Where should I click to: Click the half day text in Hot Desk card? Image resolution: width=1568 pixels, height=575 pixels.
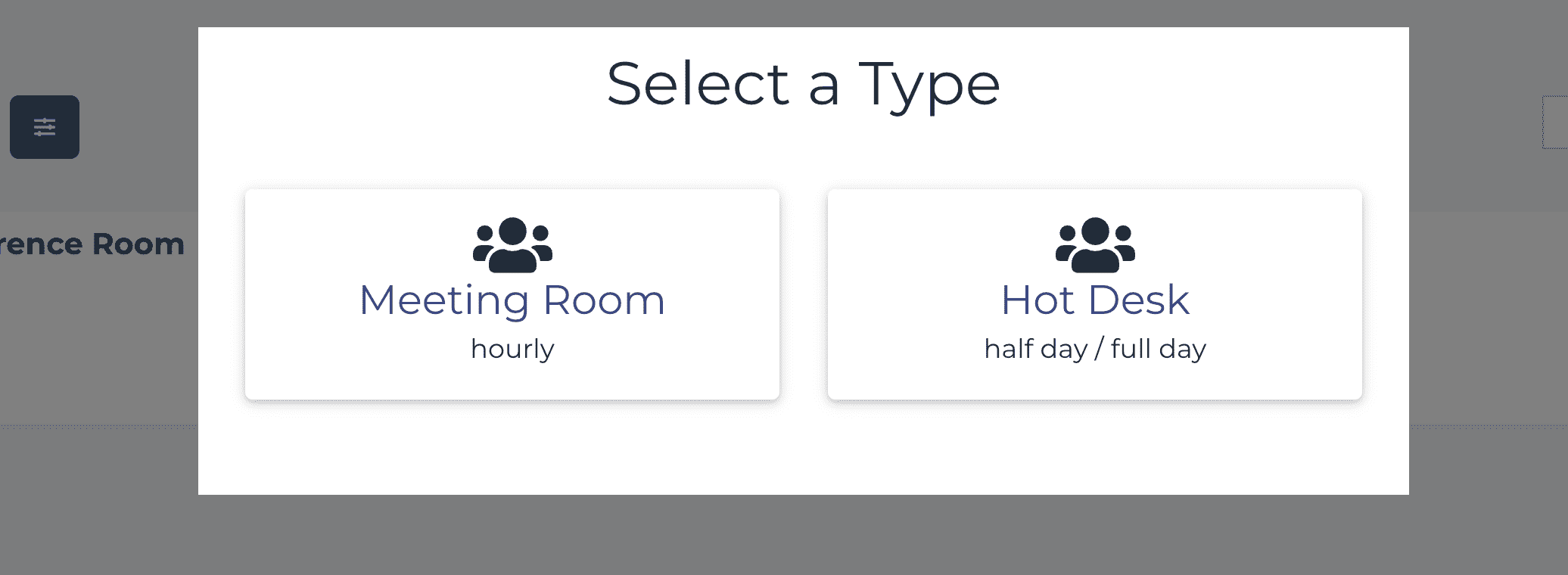click(x=1036, y=349)
